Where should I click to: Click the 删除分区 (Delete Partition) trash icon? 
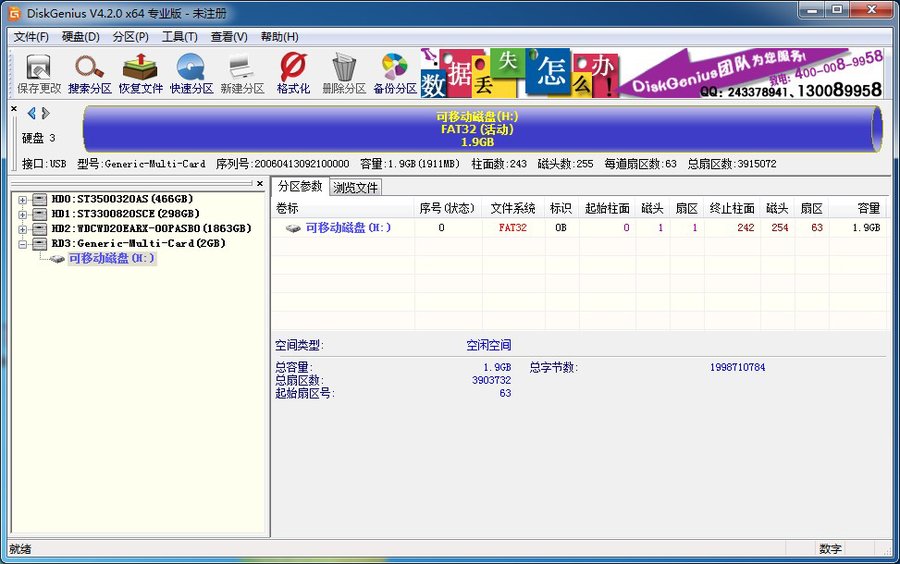click(344, 73)
